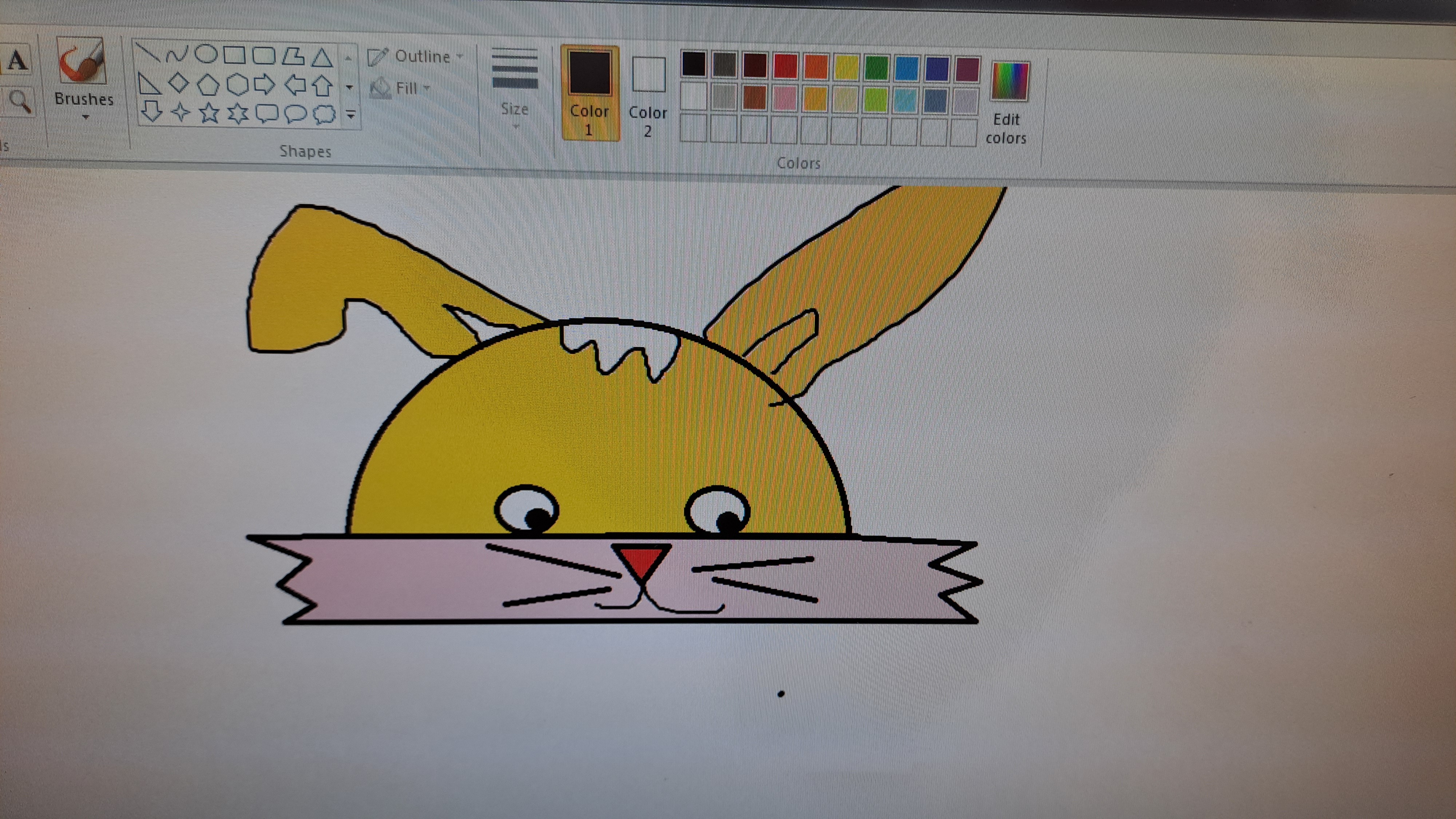Viewport: 1456px width, 819px height.
Task: Pick the black color swatch
Action: 693,63
